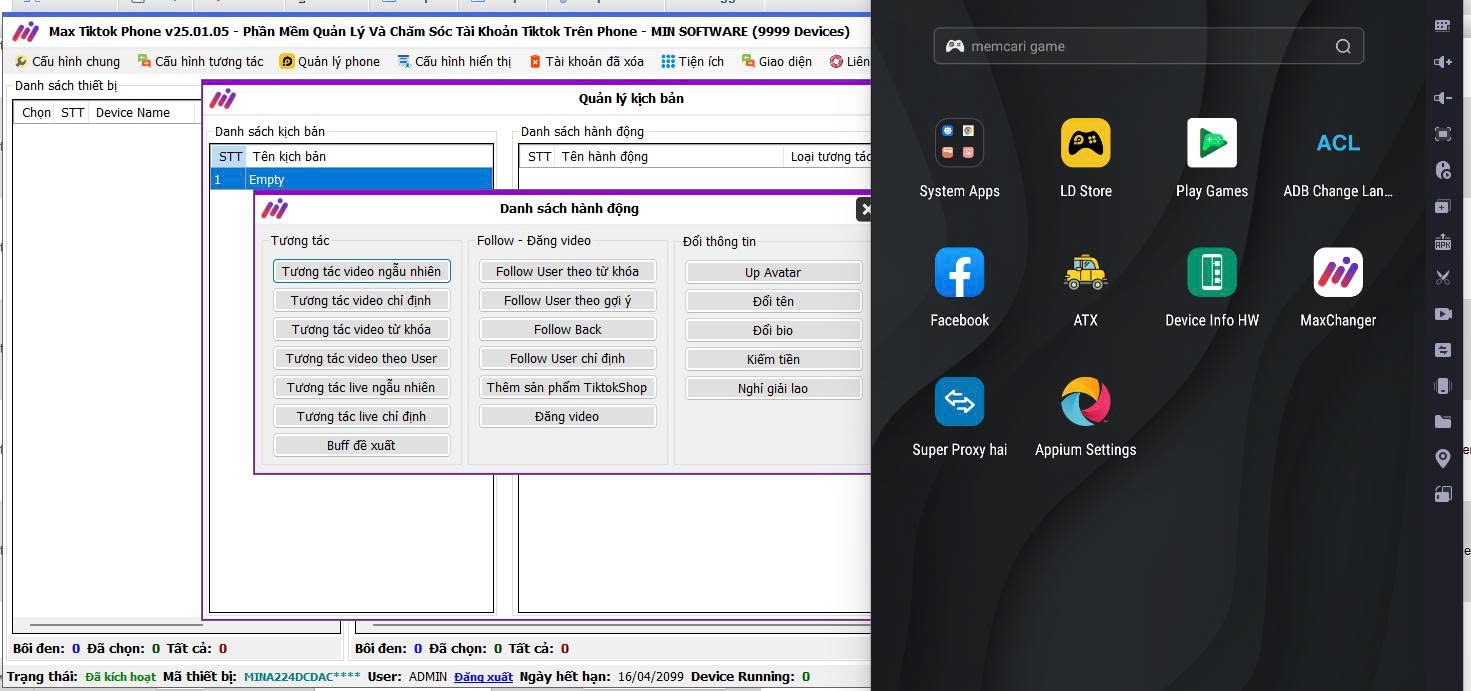Open mouse operation recorder in emulator sidebar
The height and width of the screenshot is (691, 1471).
(x=1443, y=170)
